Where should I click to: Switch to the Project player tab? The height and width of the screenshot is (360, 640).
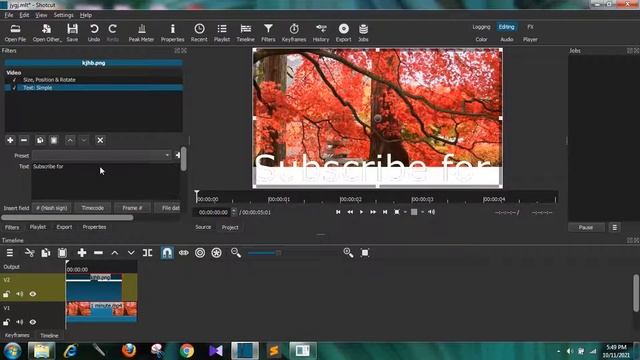coord(230,227)
